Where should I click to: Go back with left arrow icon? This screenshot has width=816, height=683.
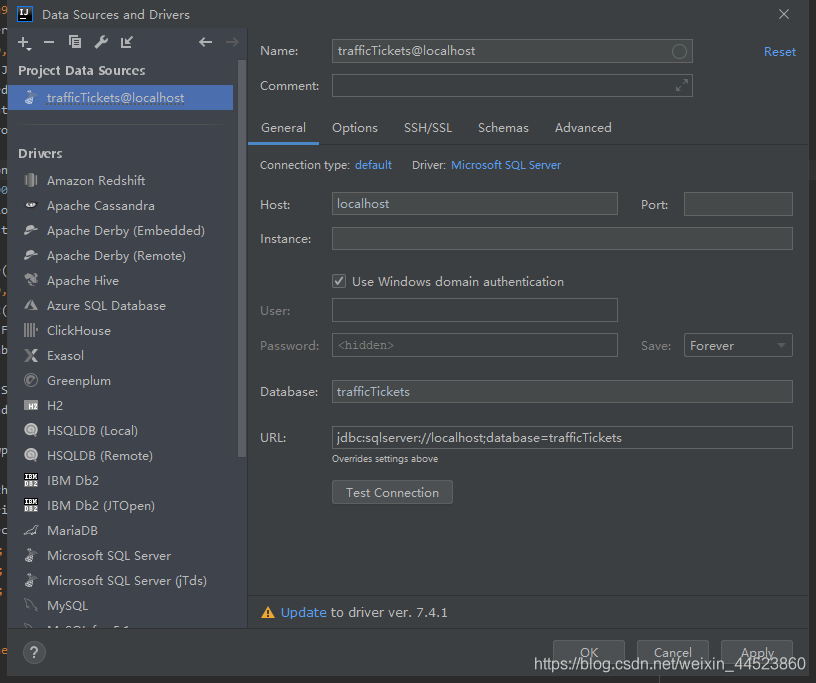(x=206, y=42)
